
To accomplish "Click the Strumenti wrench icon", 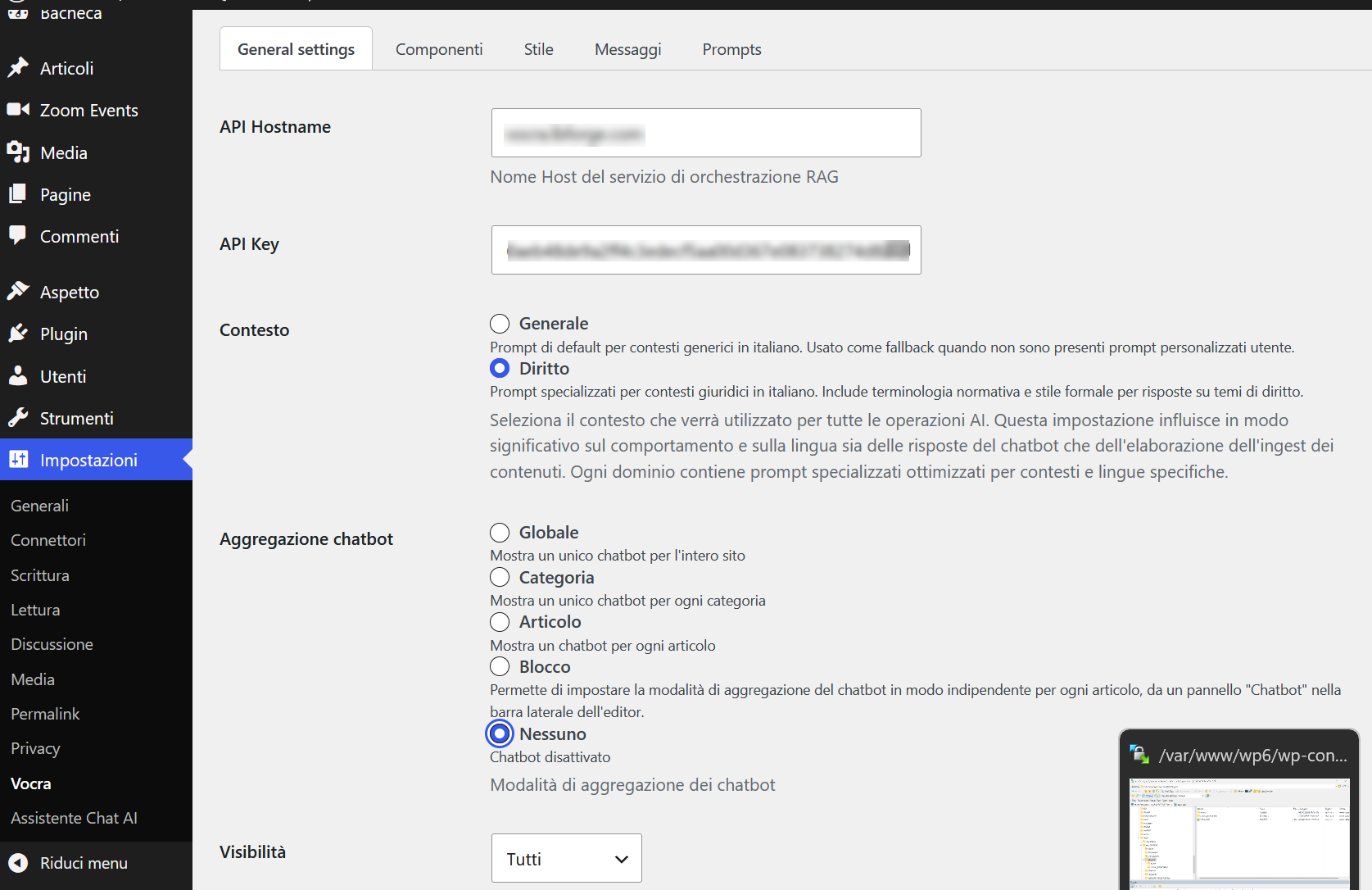I will point(18,418).
